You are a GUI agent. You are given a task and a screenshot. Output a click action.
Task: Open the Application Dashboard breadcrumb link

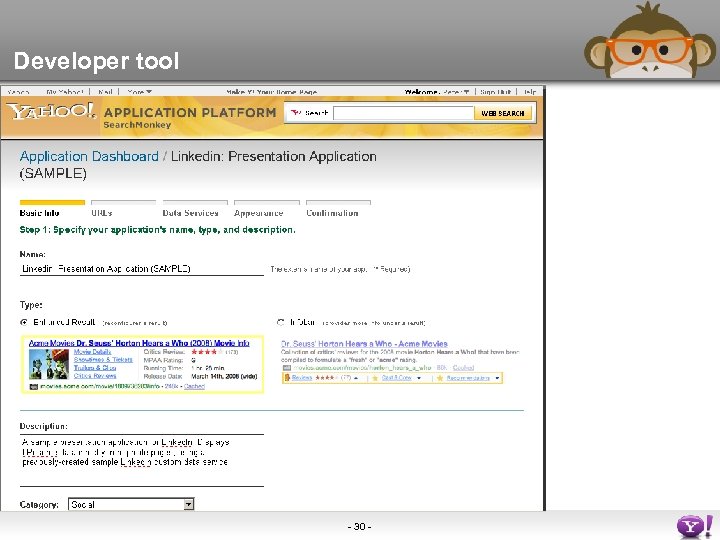[89, 156]
